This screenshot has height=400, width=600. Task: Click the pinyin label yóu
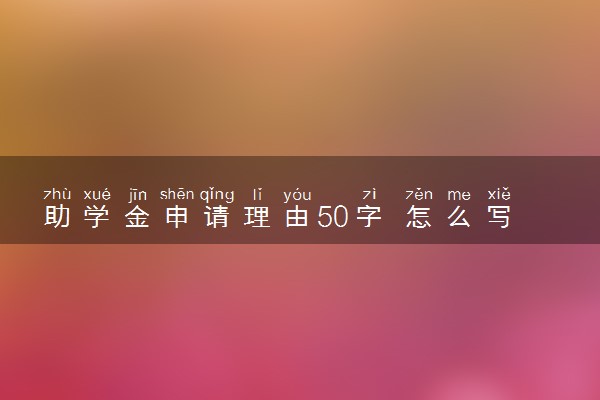pos(297,195)
